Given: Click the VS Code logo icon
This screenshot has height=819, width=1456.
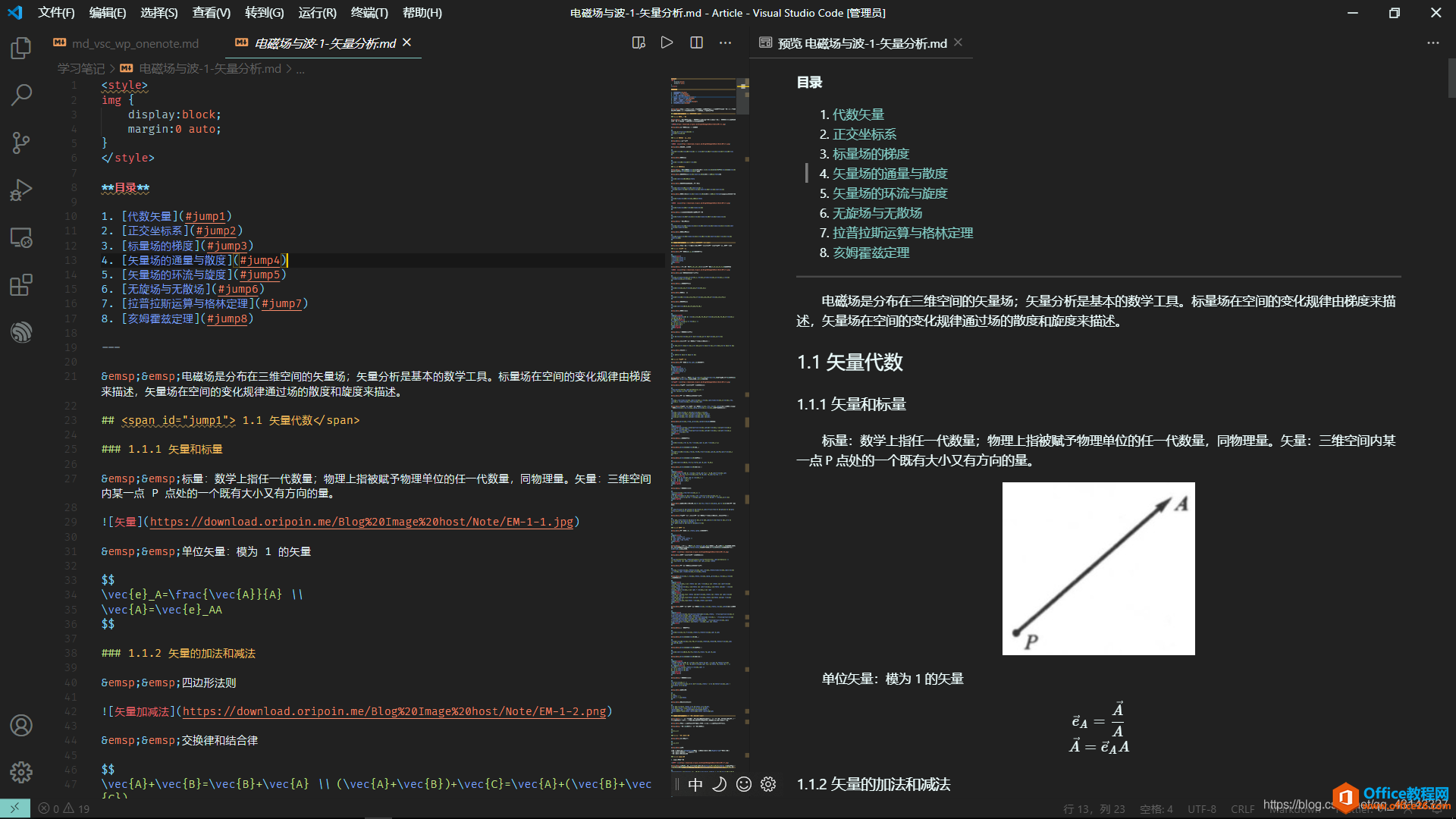Looking at the screenshot, I should [15, 13].
